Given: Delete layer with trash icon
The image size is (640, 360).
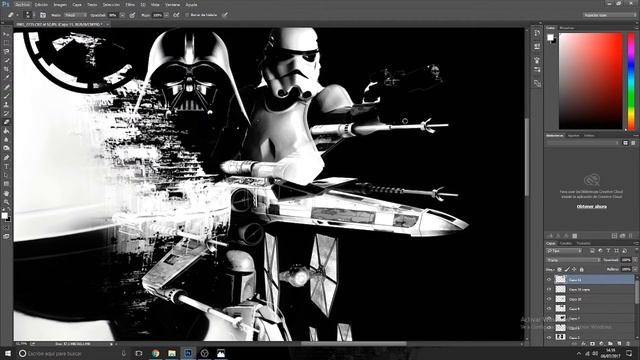Looking at the screenshot, I should (628, 344).
